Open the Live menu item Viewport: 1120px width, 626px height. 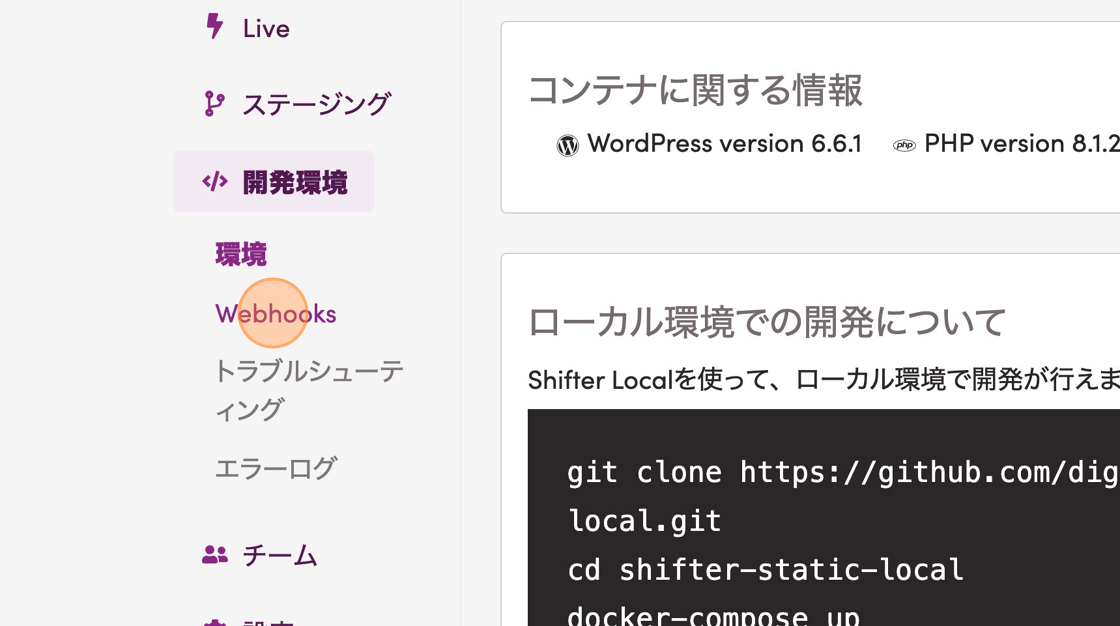[x=266, y=29]
